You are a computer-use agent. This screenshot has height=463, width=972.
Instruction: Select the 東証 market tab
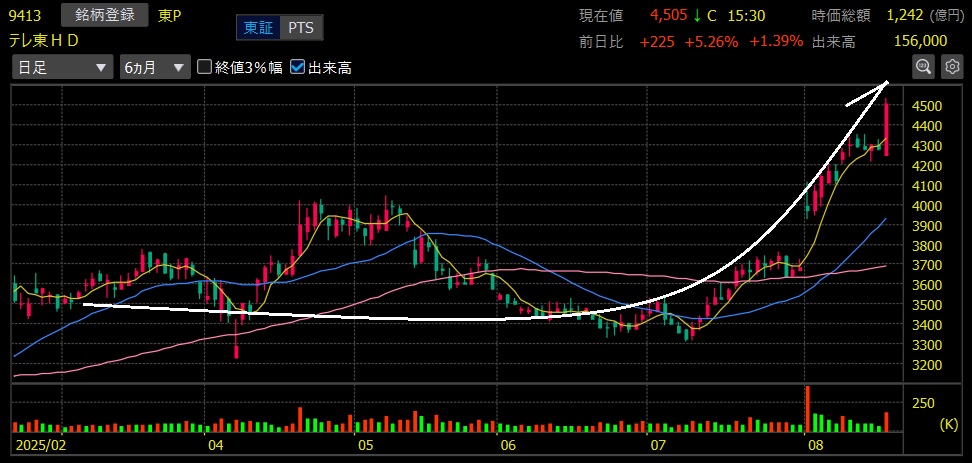[x=258, y=27]
